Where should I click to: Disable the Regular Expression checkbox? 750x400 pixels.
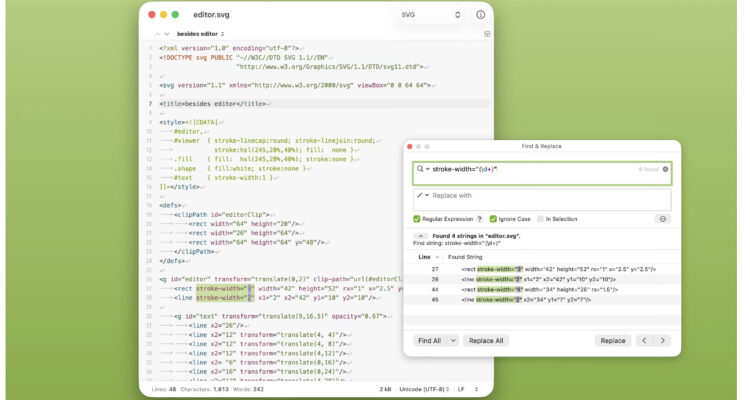click(x=417, y=218)
